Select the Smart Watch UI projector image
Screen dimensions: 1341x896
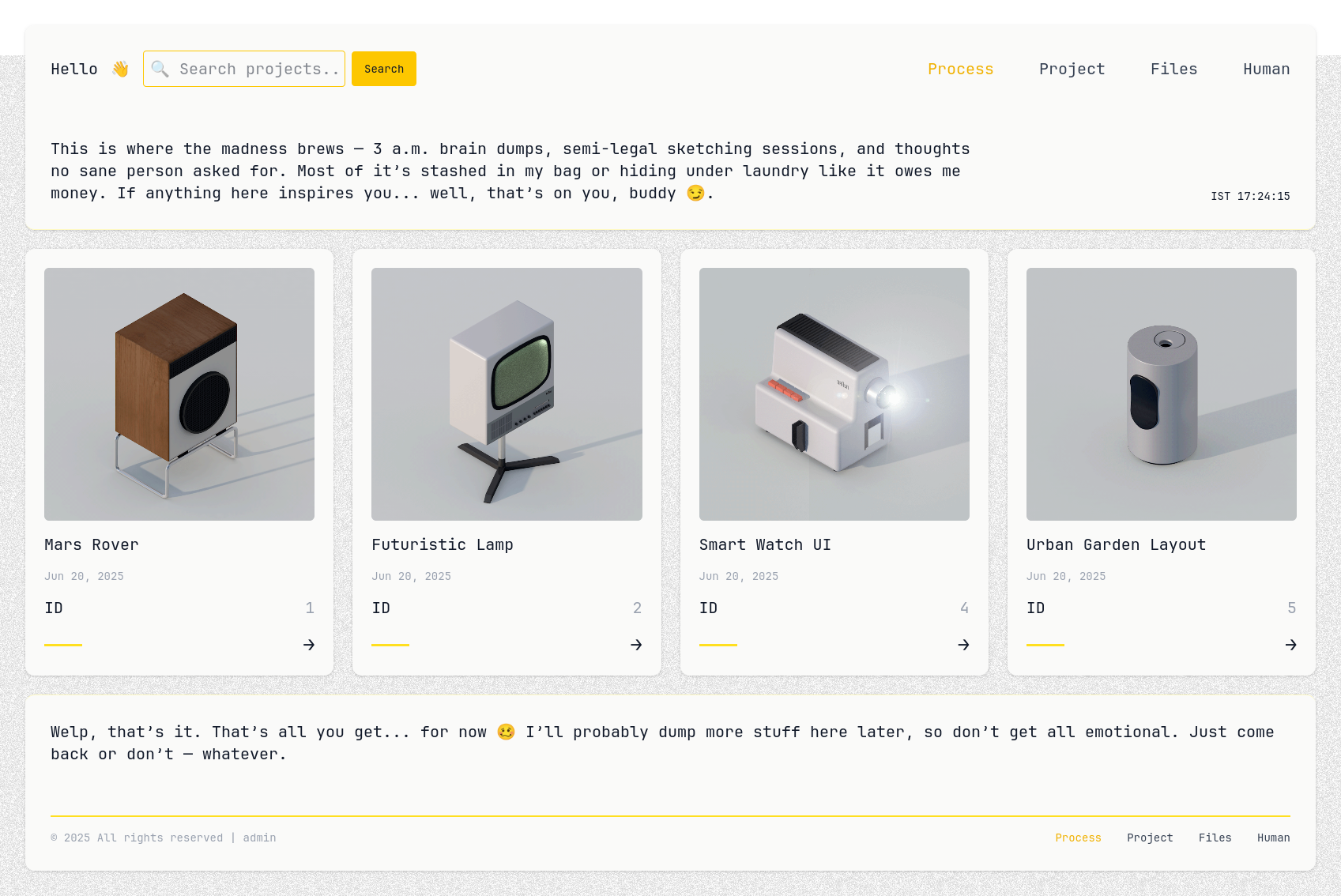click(834, 393)
